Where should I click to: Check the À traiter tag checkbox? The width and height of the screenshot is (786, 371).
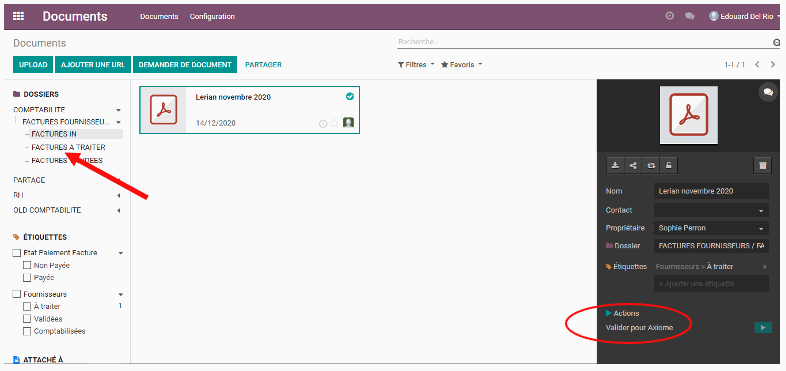tap(28, 306)
